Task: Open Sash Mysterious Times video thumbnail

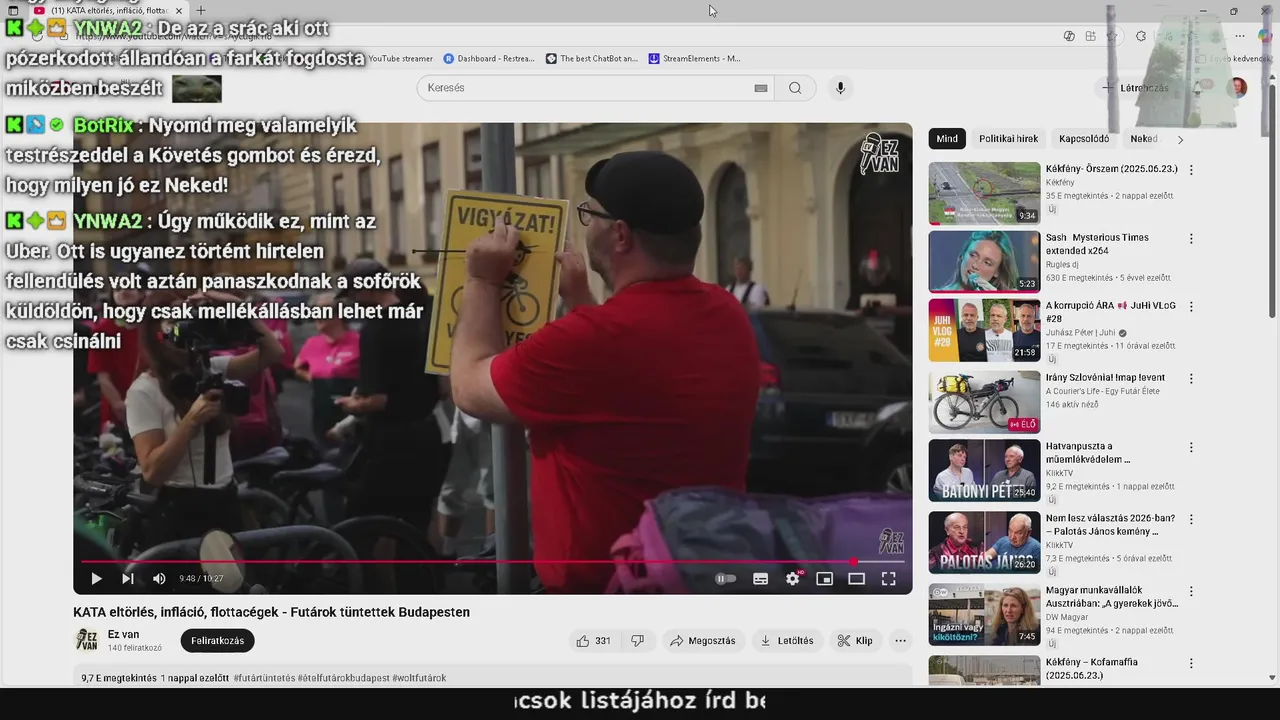Action: 984,261
